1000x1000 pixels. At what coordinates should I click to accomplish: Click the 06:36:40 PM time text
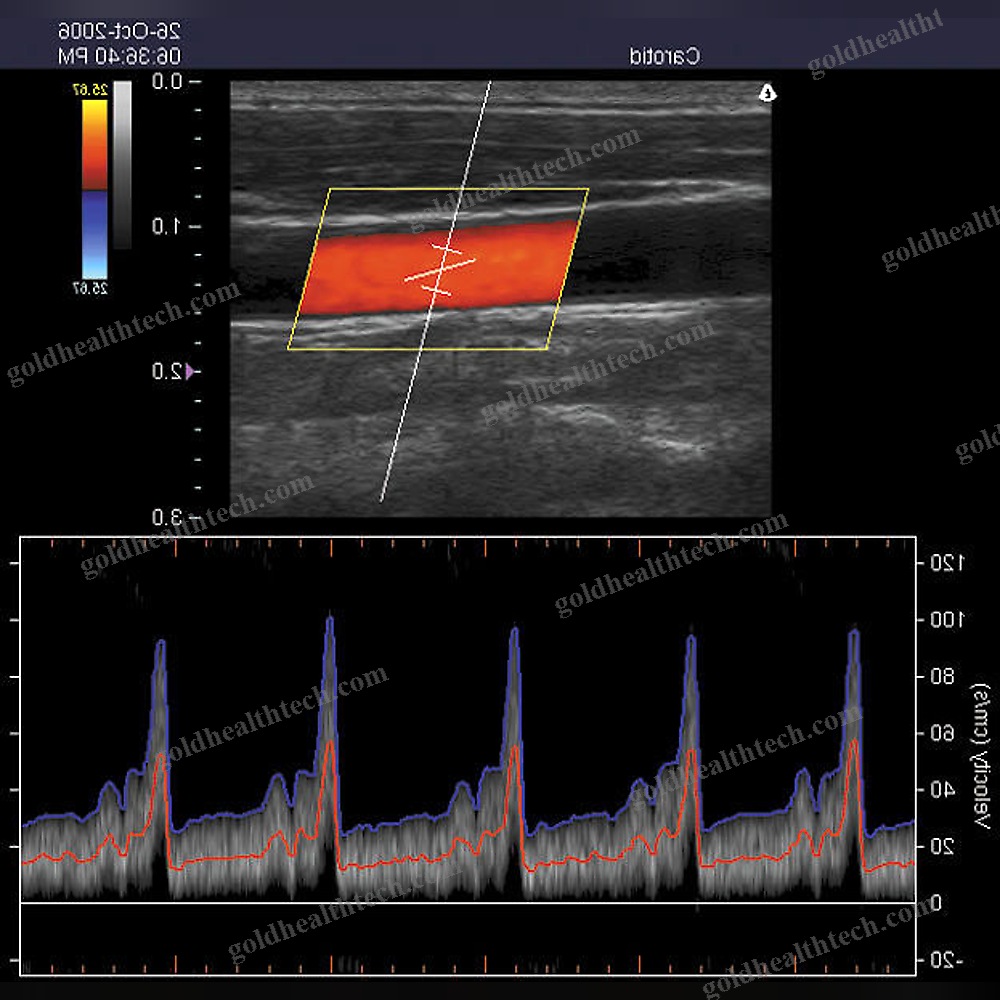(x=119, y=57)
